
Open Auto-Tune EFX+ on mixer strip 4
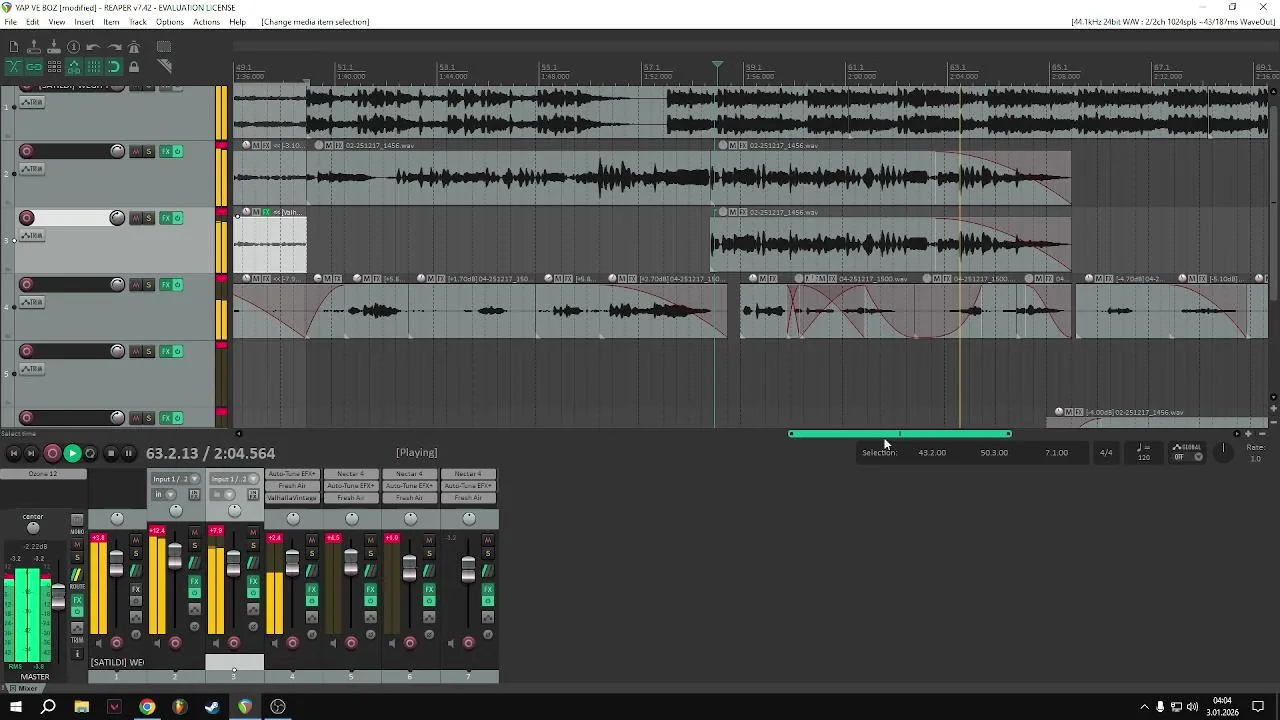point(292,474)
